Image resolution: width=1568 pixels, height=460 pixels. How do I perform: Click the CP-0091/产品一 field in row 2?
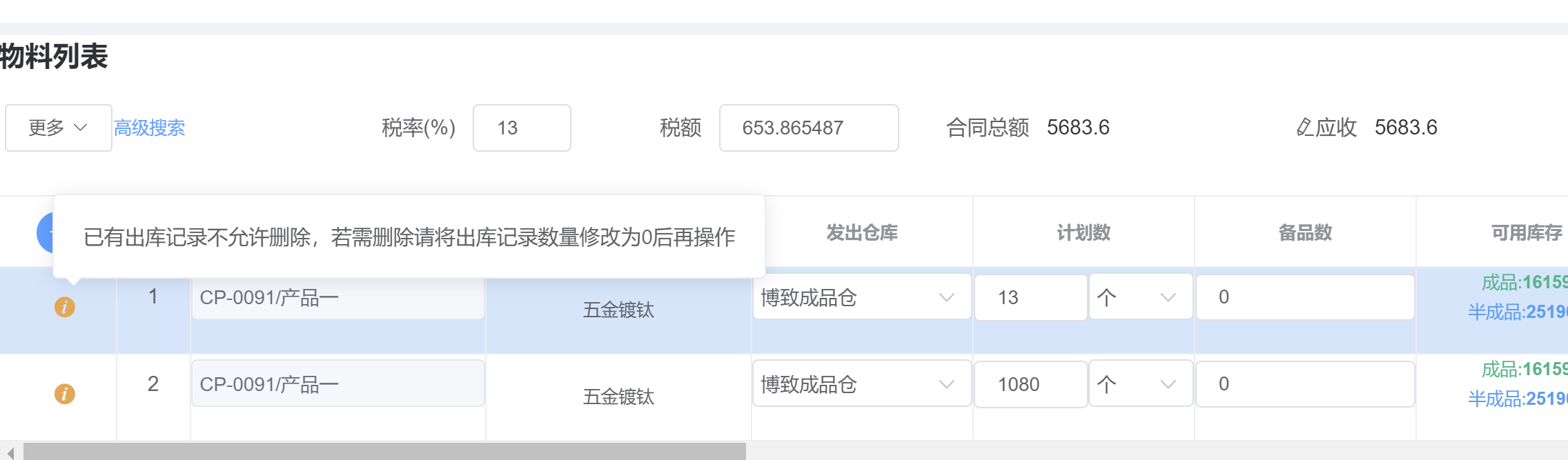[x=338, y=384]
